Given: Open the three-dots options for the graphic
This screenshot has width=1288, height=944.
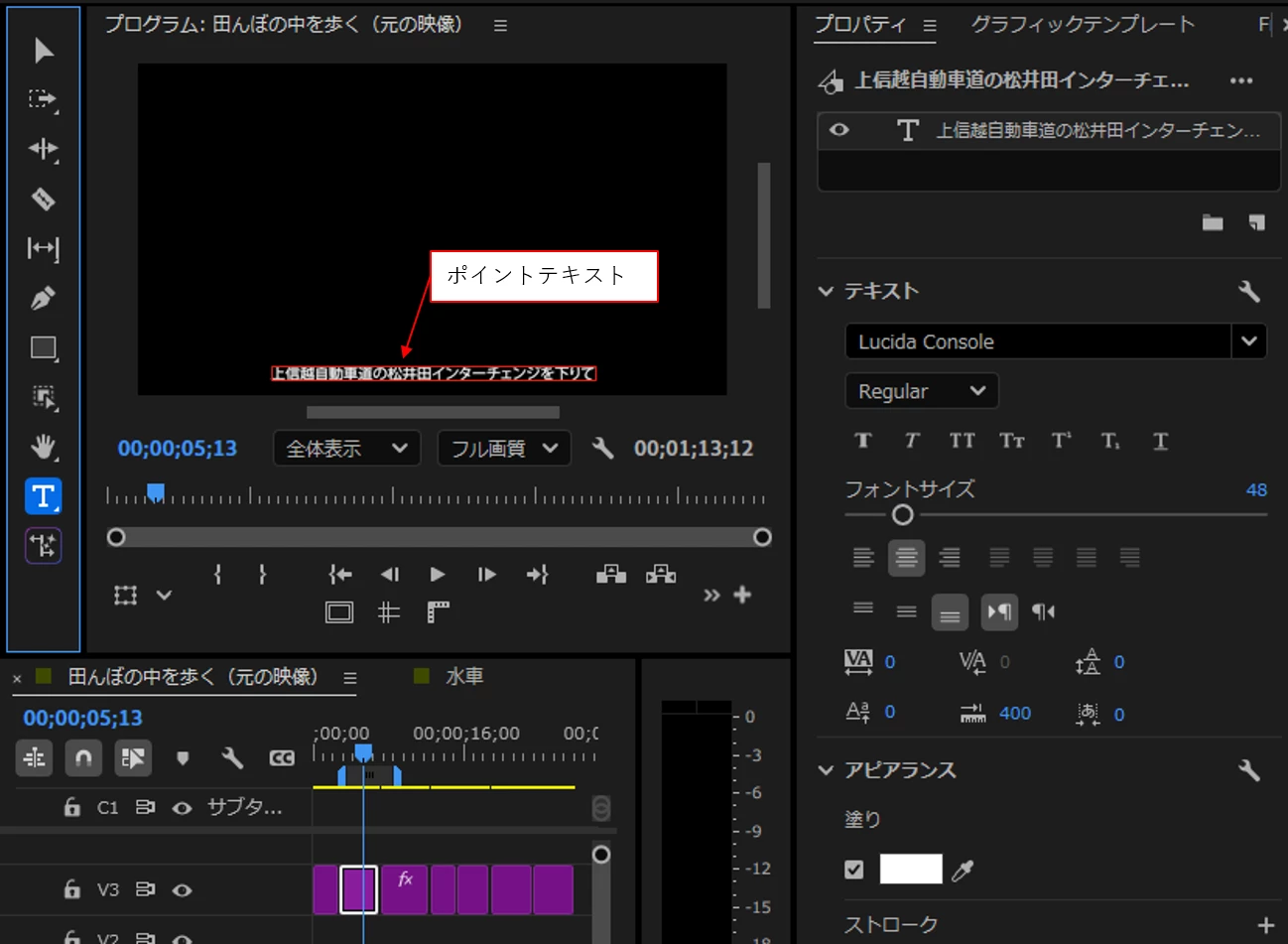Looking at the screenshot, I should point(1241,80).
